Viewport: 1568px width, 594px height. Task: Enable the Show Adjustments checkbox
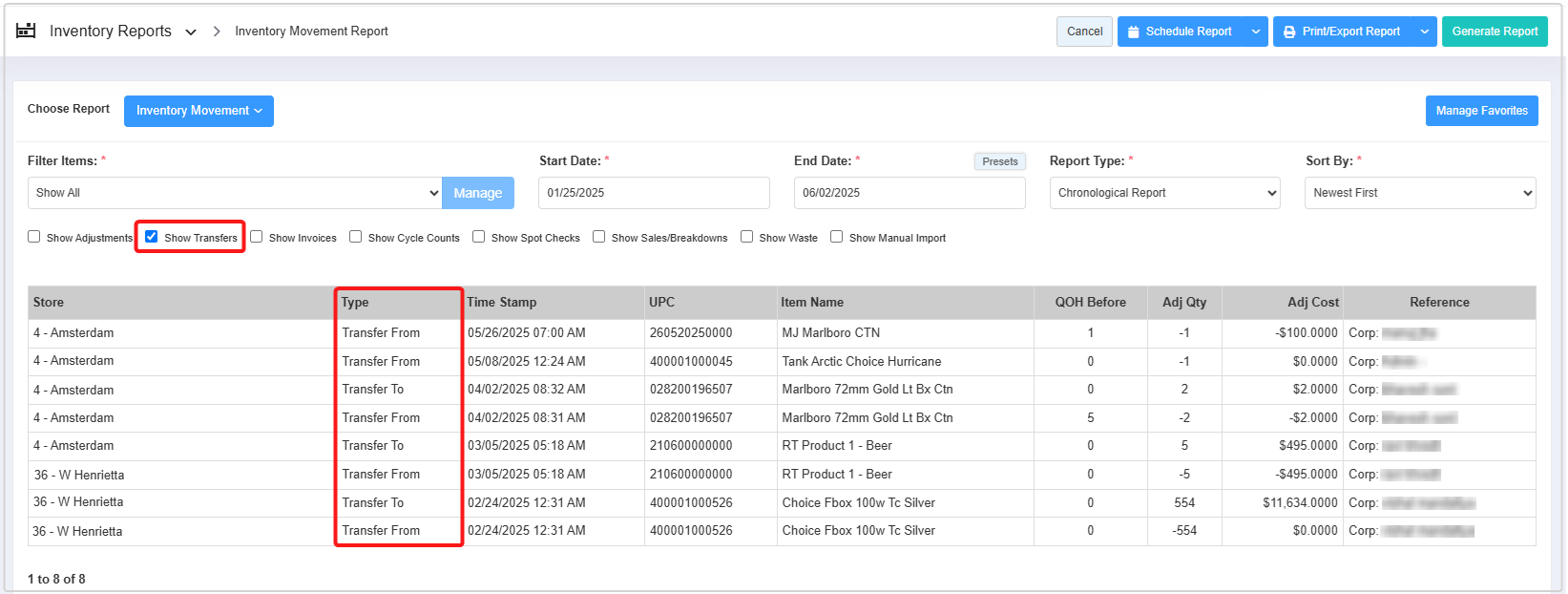[x=34, y=237]
